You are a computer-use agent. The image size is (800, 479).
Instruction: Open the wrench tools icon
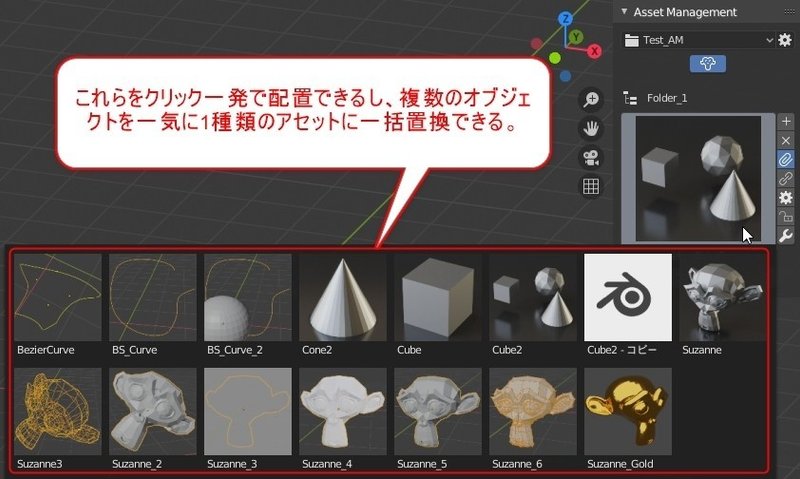[x=786, y=235]
